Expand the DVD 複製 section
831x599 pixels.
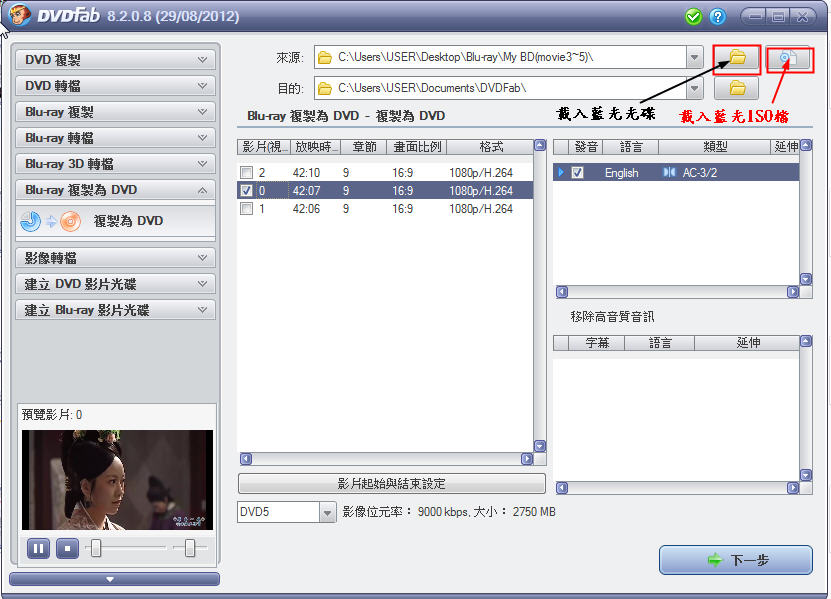[x=115, y=60]
